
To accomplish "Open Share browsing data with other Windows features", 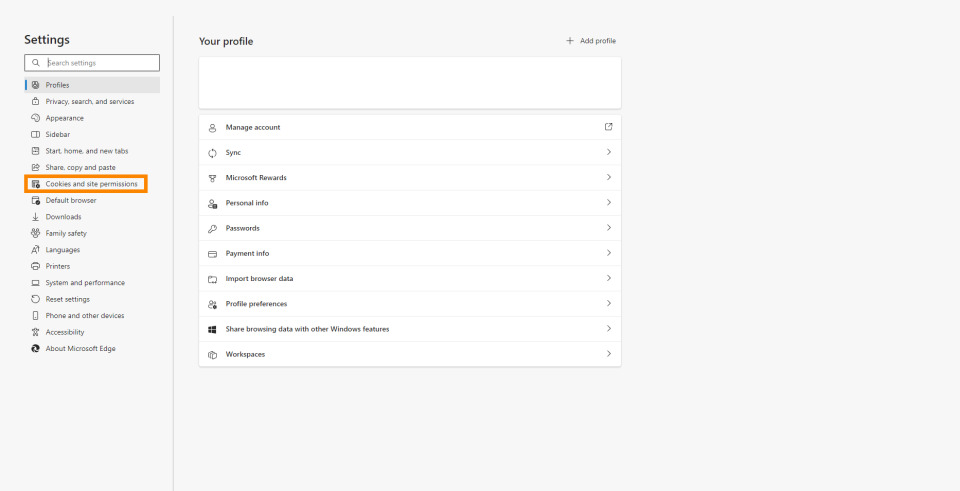I will (307, 329).
